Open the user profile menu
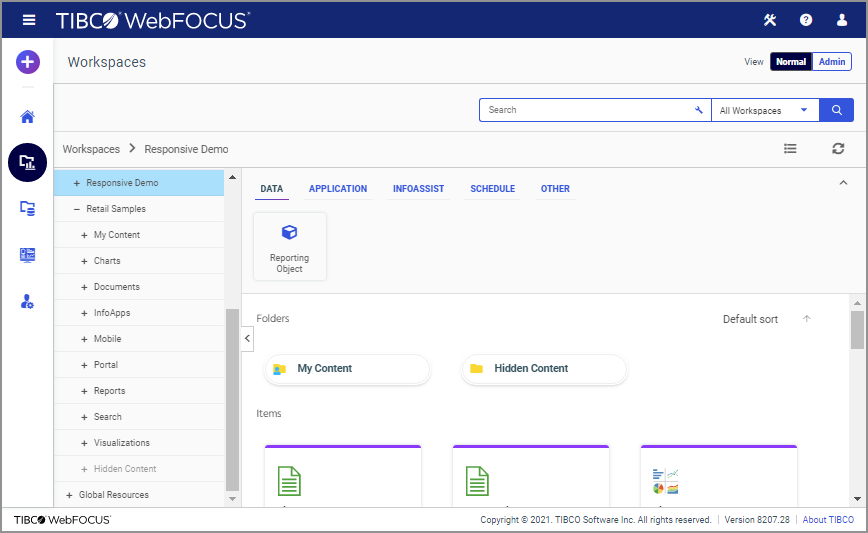Screen dimensions: 868x533 (x=842, y=20)
